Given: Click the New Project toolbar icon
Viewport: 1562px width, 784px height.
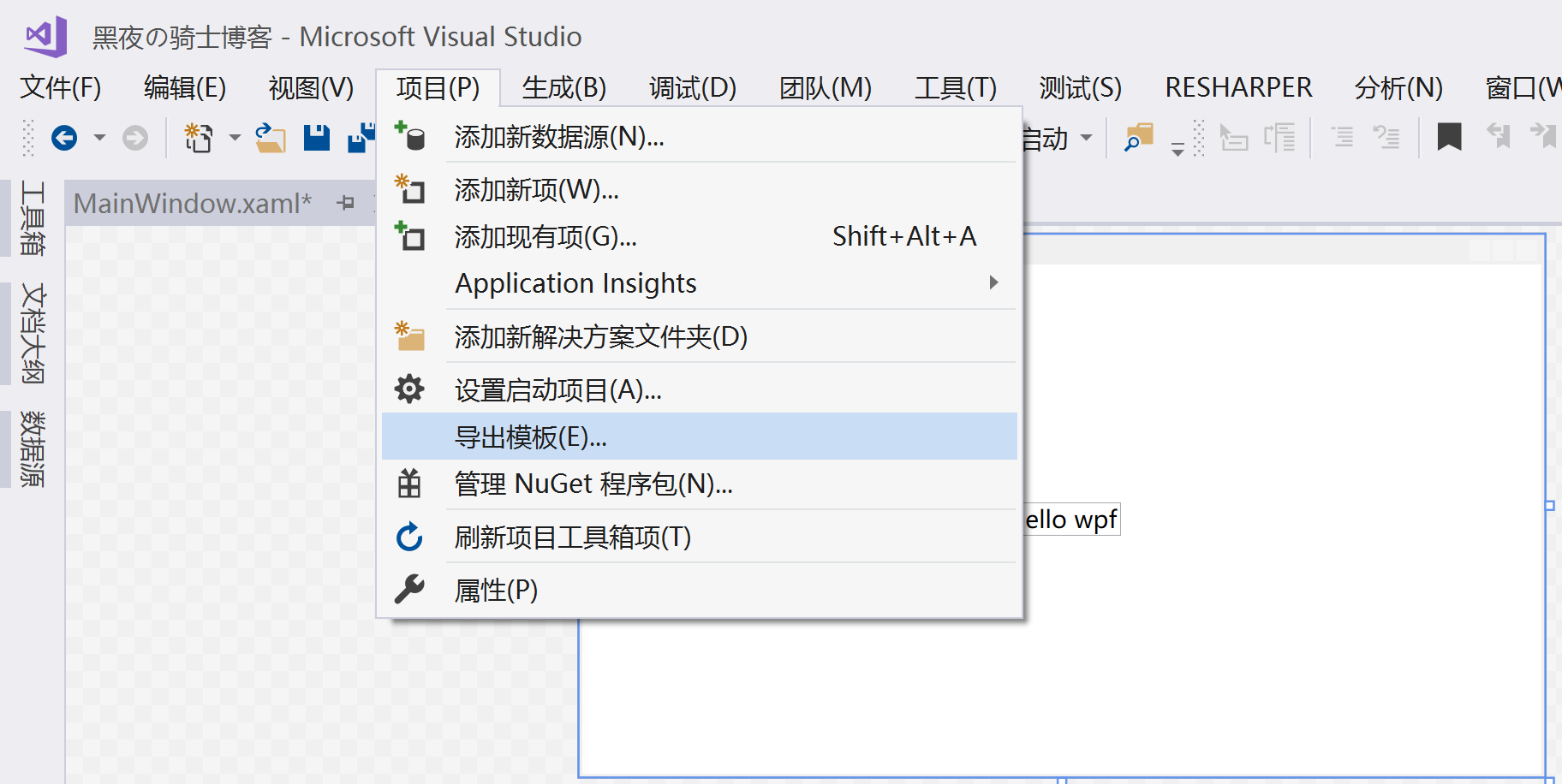Looking at the screenshot, I should (199, 137).
